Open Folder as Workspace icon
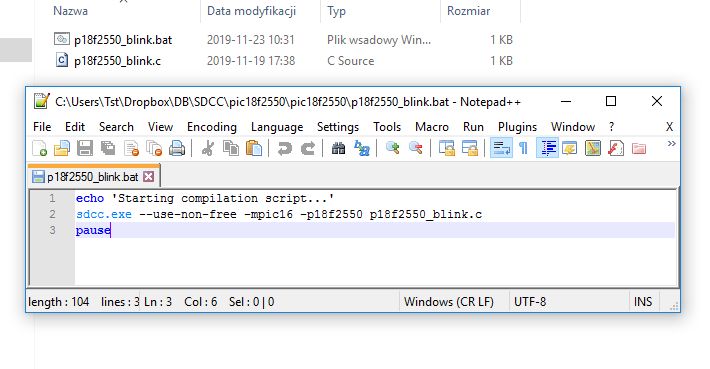 (639, 149)
